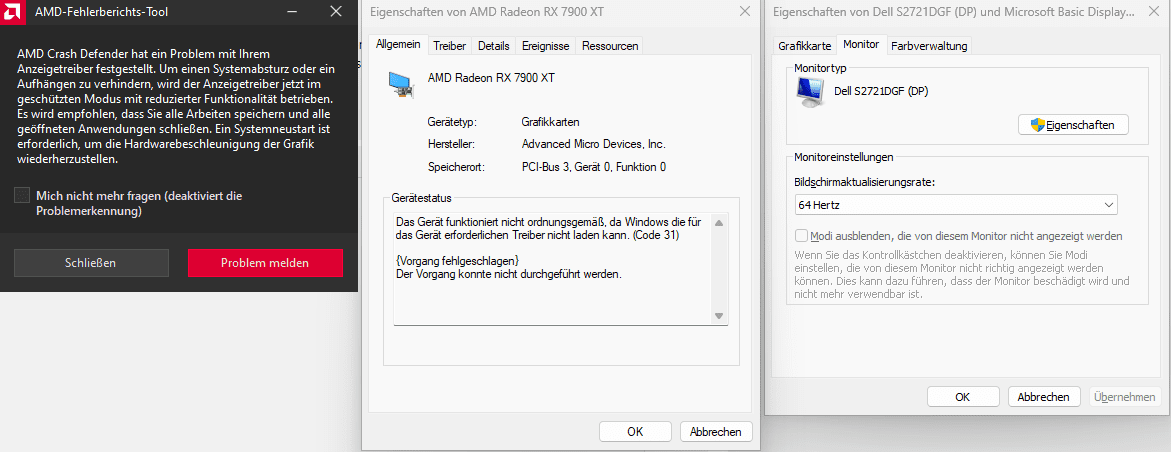Click the Schließen button
Viewport: 1171px width, 452px height.
coord(91,263)
